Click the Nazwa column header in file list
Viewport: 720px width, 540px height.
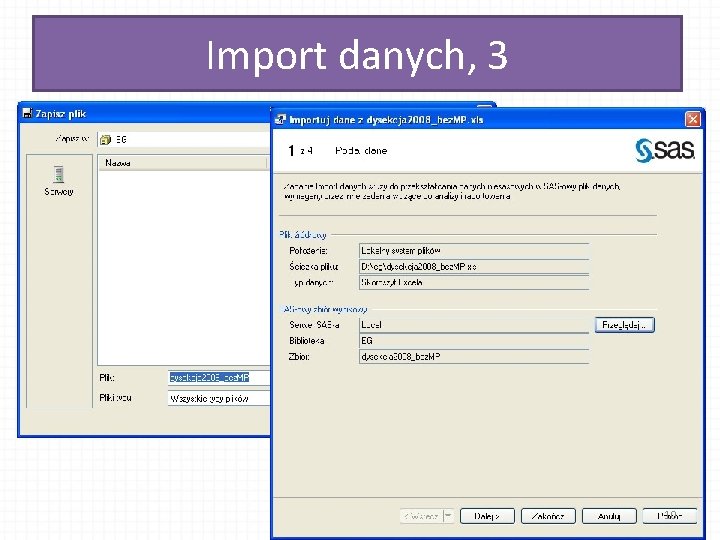coord(183,163)
